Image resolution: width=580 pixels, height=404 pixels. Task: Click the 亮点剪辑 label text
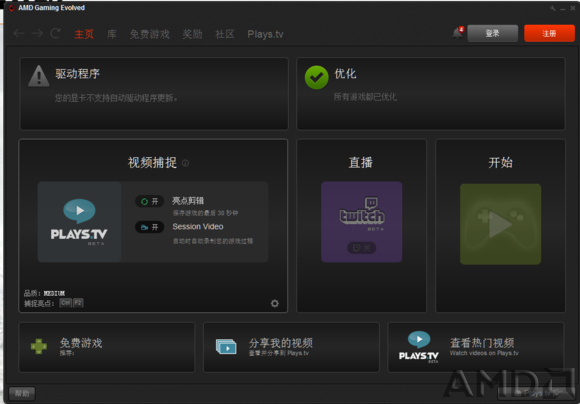[x=188, y=201]
